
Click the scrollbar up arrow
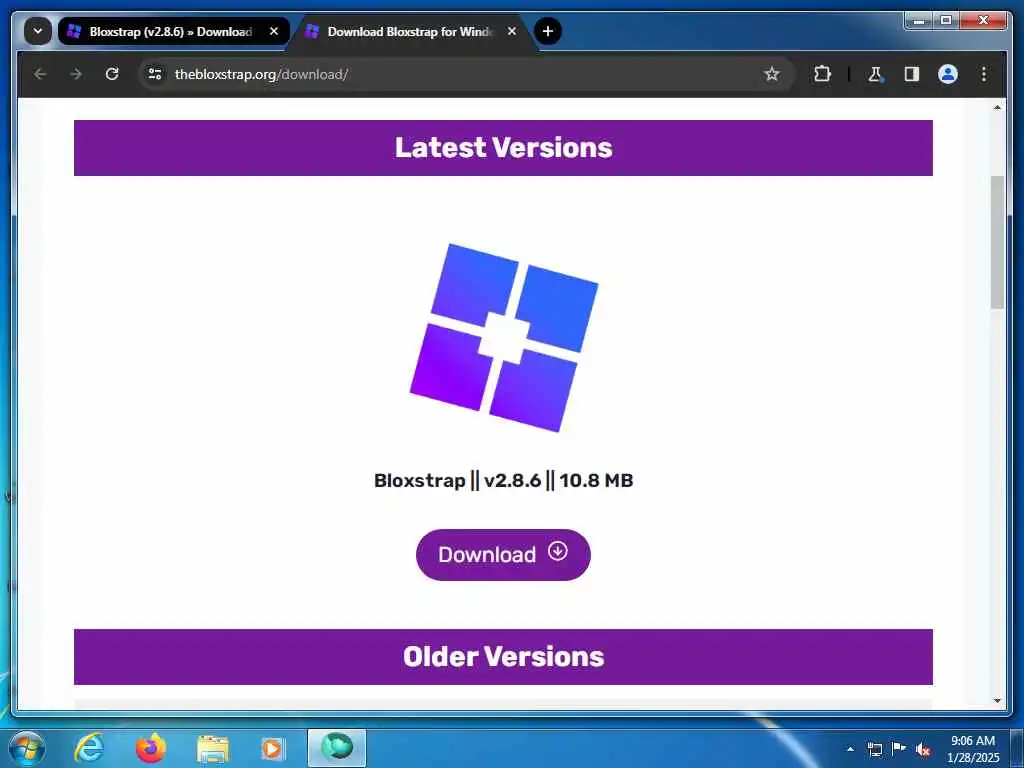997,107
